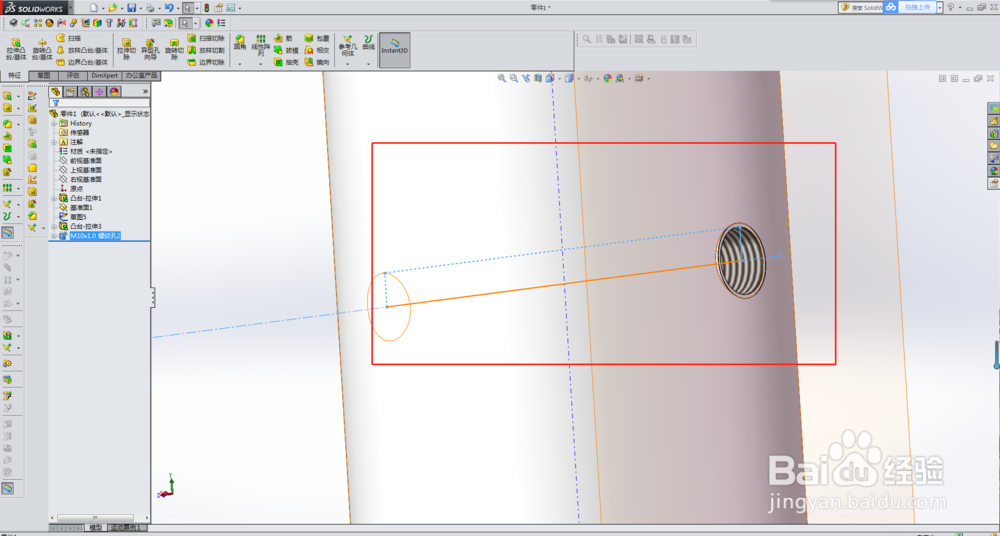Click the 放样凸台/基体 loft boss tool
This screenshot has width=1000, height=536.
(x=82, y=50)
